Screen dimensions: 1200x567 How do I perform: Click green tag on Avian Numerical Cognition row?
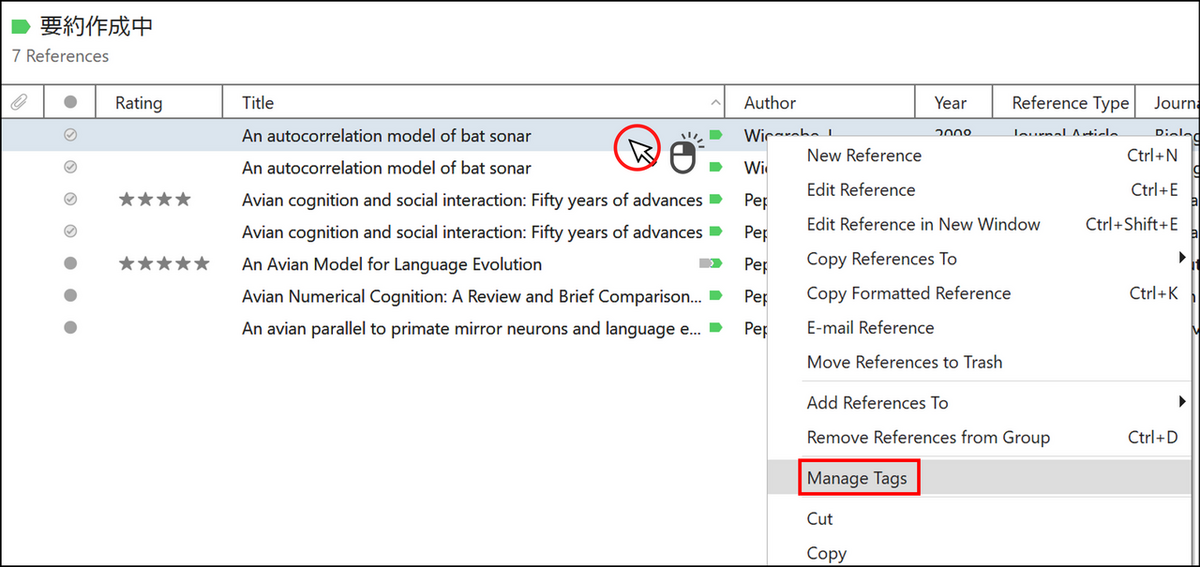click(715, 296)
